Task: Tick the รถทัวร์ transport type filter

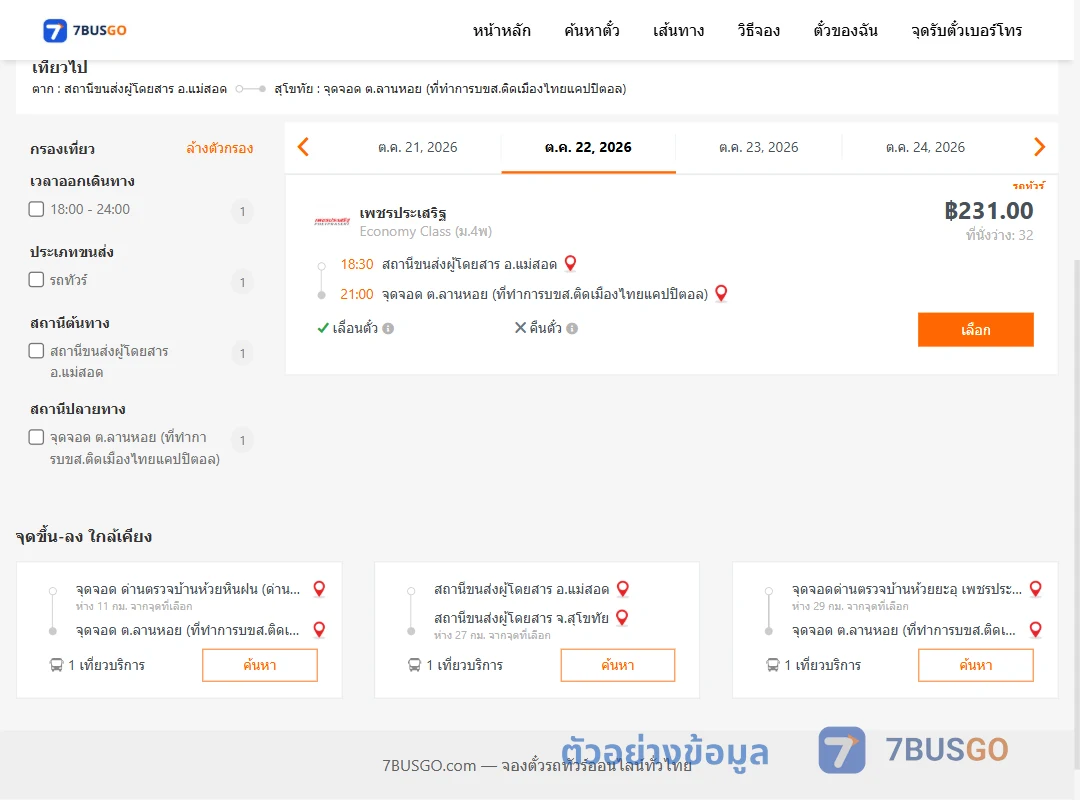Action: click(37, 279)
